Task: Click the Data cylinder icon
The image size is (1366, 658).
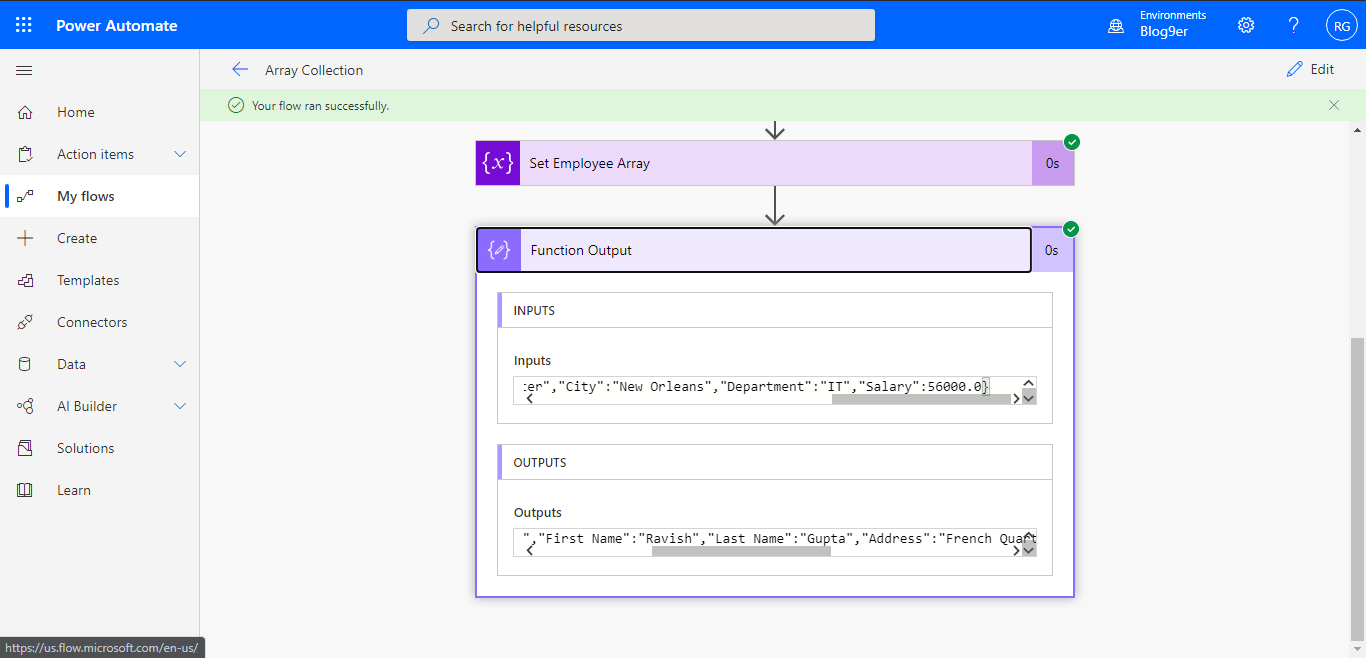Action: [x=25, y=364]
